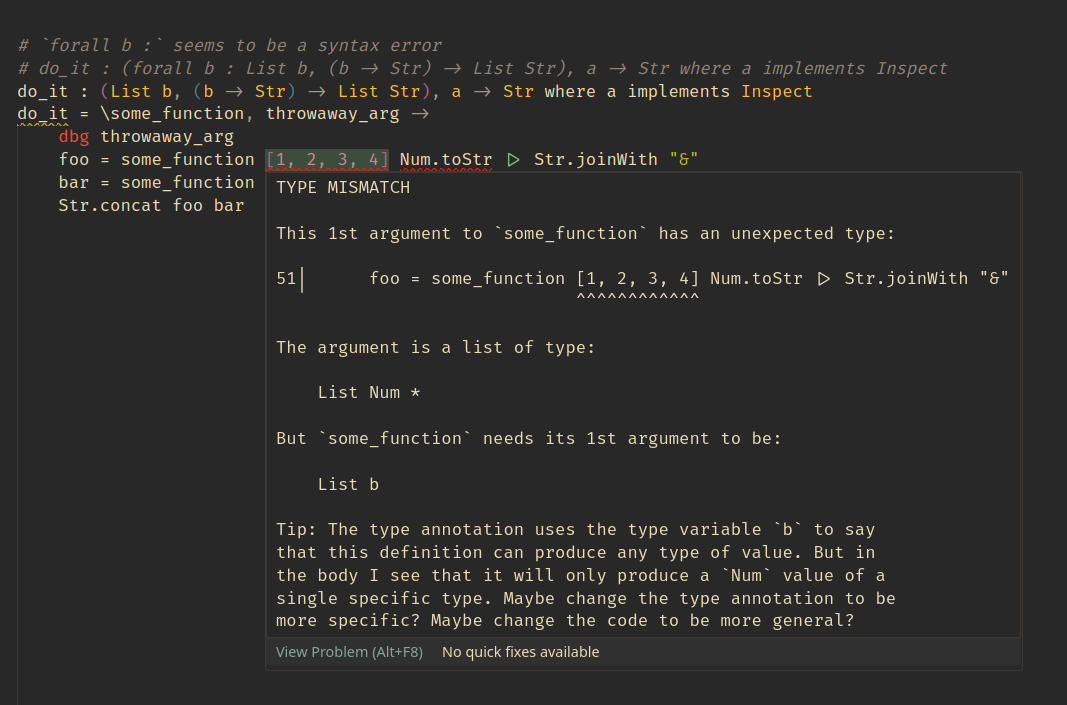Click the pipe operator triangle before Str.joinWith

coord(513,160)
